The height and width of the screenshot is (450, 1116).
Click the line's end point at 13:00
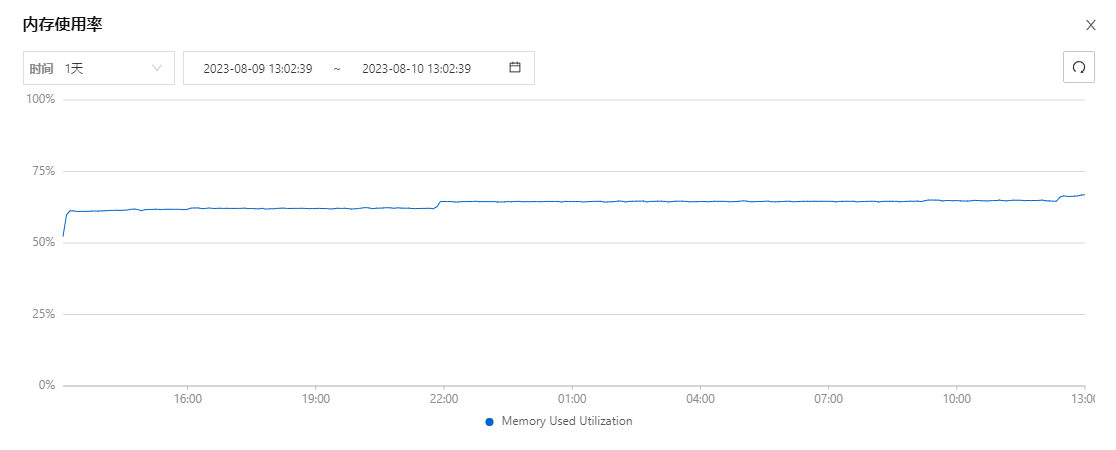[1084, 195]
